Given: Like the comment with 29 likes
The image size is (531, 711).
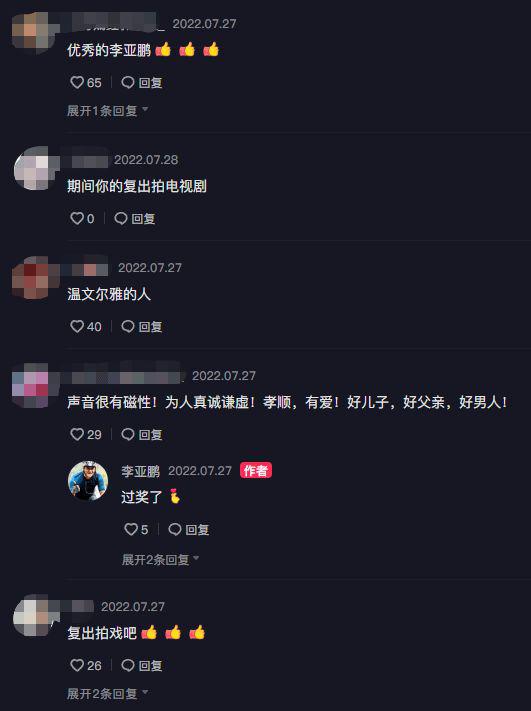Looking at the screenshot, I should pyautogui.click(x=77, y=434).
